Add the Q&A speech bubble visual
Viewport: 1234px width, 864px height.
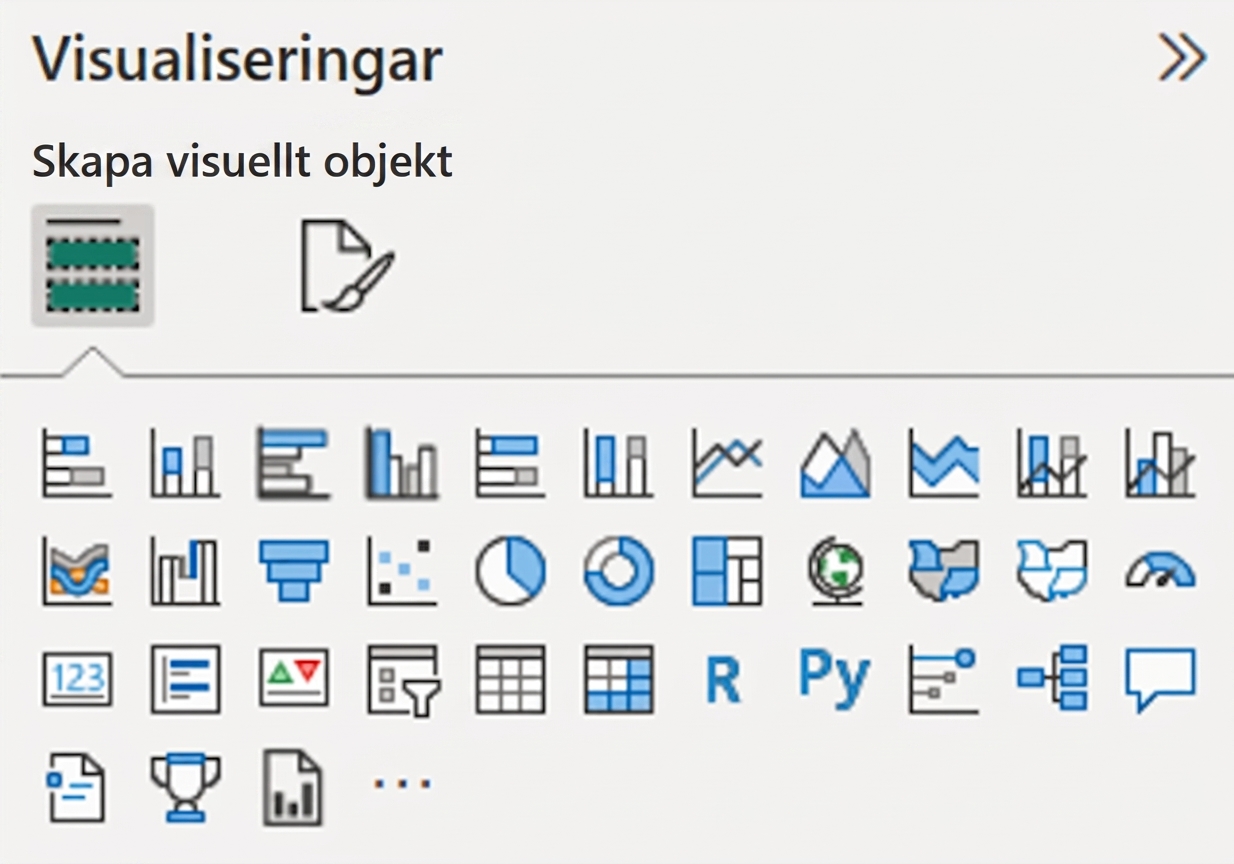coord(1160,679)
